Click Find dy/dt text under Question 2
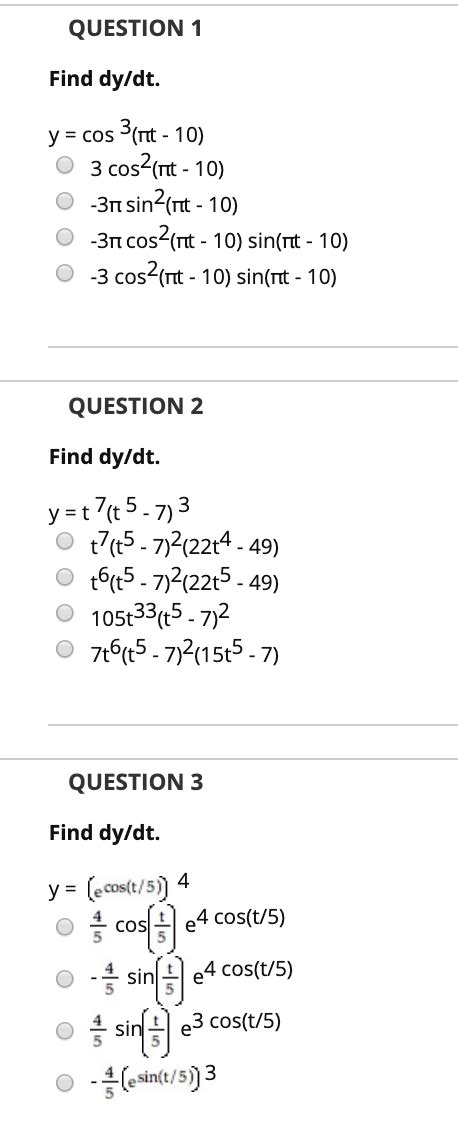This screenshot has width=458, height=1146. (104, 458)
